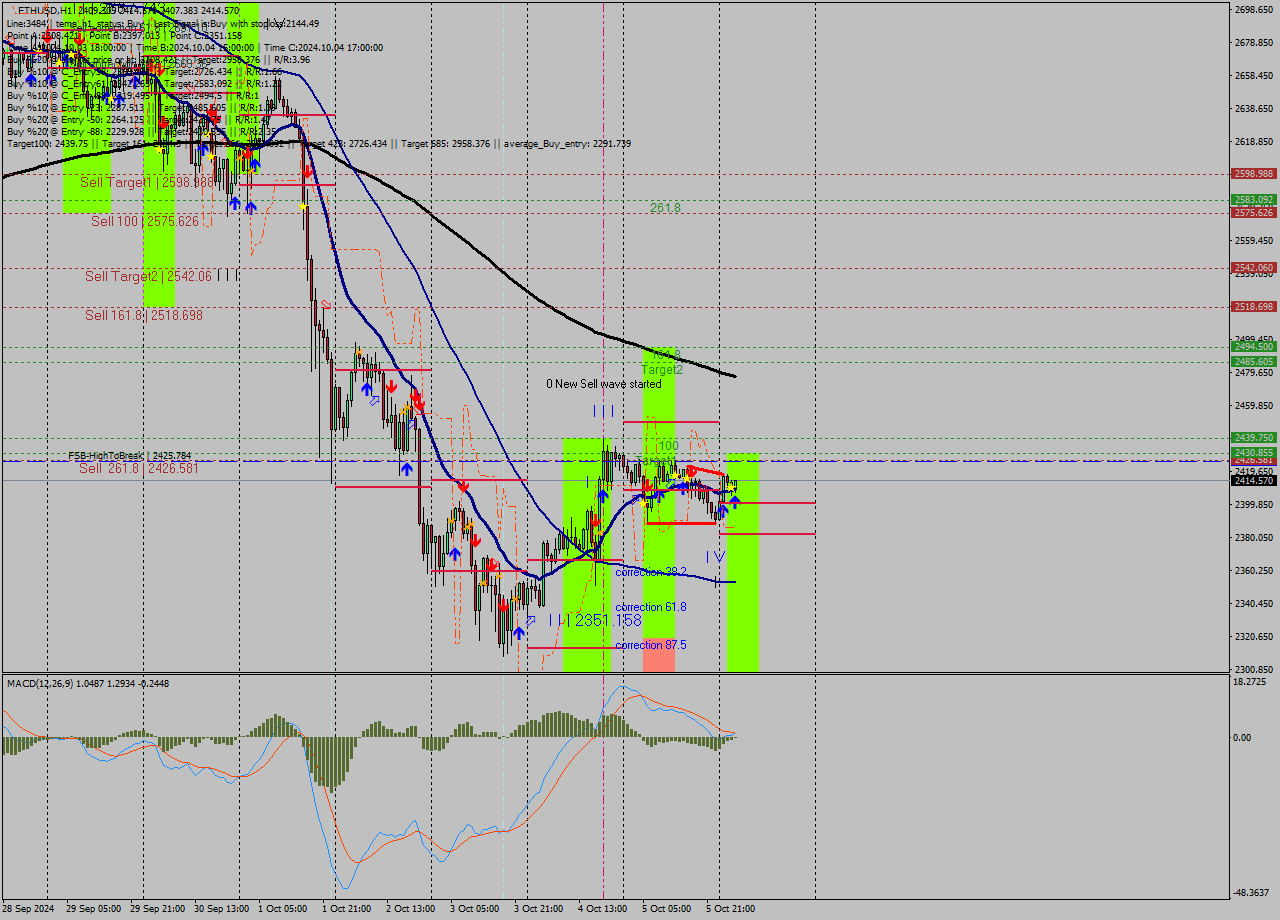1280x920 pixels.
Task: Click the '5 Oct 21:00' time label
Action: [730, 909]
